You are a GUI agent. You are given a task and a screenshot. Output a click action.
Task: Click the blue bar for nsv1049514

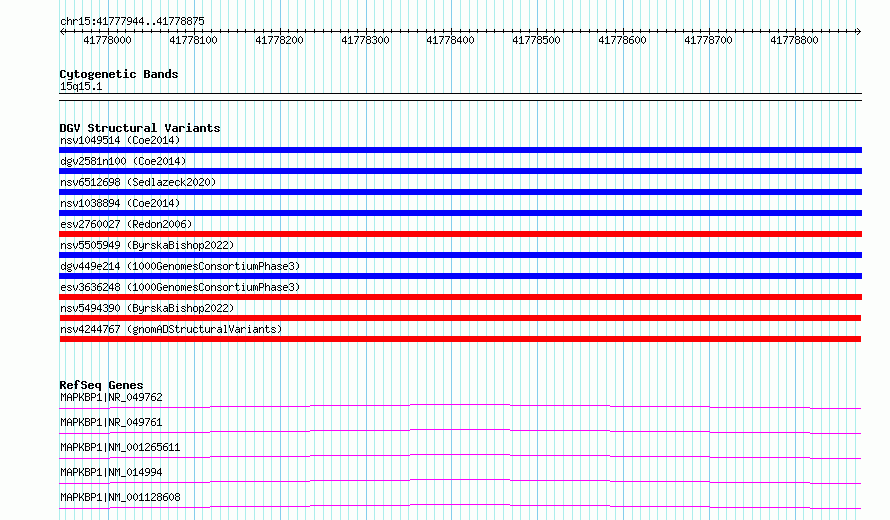tap(460, 150)
